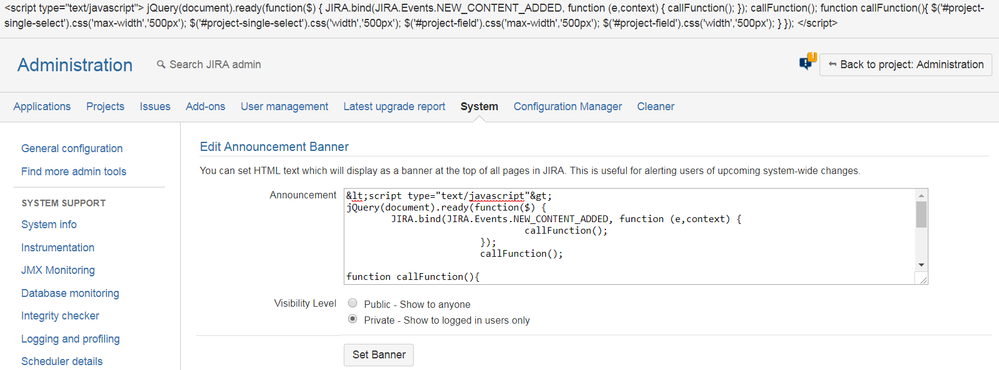Open Configuration Manager tab

568,106
